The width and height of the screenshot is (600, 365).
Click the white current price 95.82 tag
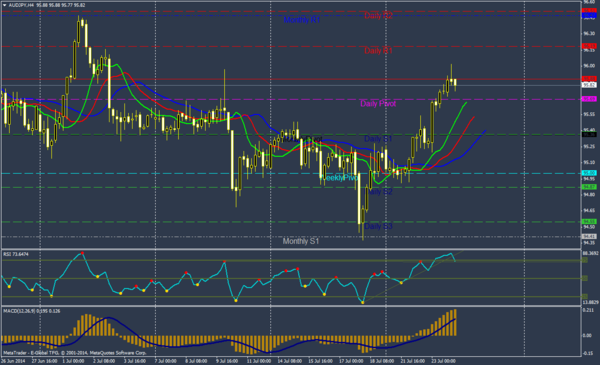[589, 85]
